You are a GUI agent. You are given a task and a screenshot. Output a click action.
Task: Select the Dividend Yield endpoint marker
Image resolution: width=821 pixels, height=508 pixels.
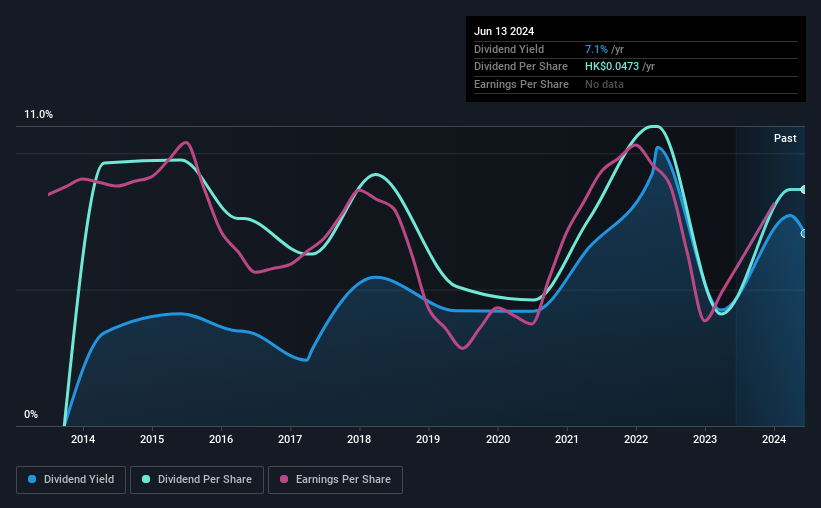pos(804,234)
